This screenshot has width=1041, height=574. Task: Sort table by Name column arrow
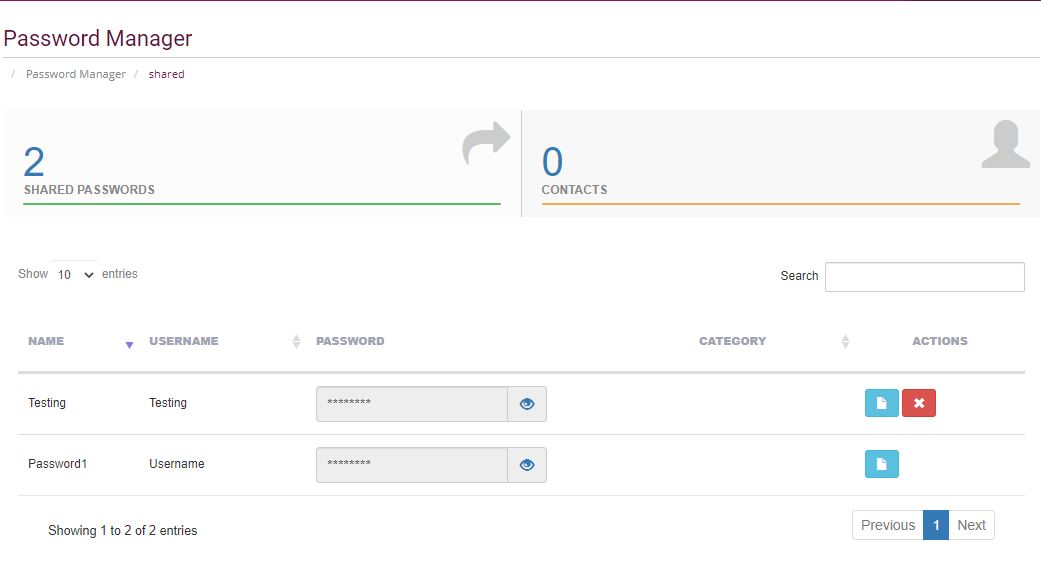(x=129, y=344)
